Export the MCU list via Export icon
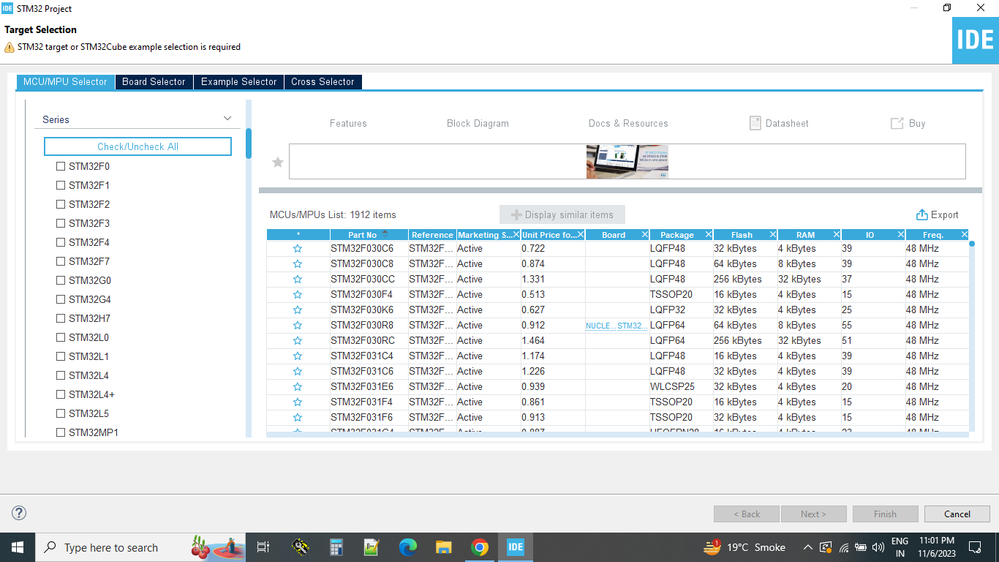Image resolution: width=999 pixels, height=562 pixels. click(922, 215)
